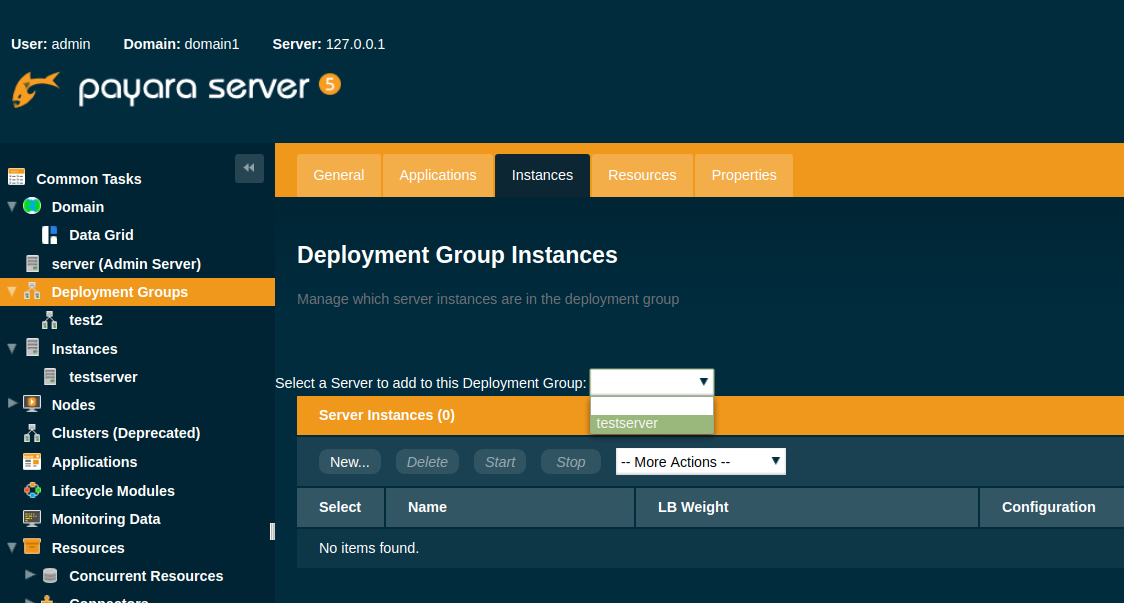Click the Data Grid icon
The image size is (1124, 603).
click(49, 235)
